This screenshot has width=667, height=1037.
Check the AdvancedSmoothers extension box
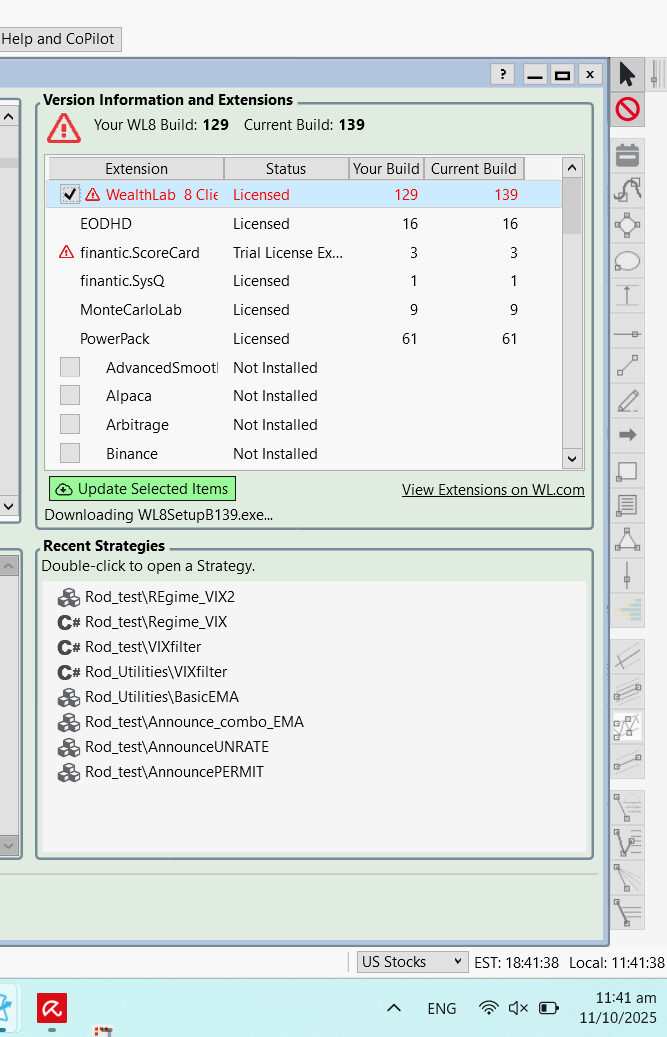[x=70, y=367]
